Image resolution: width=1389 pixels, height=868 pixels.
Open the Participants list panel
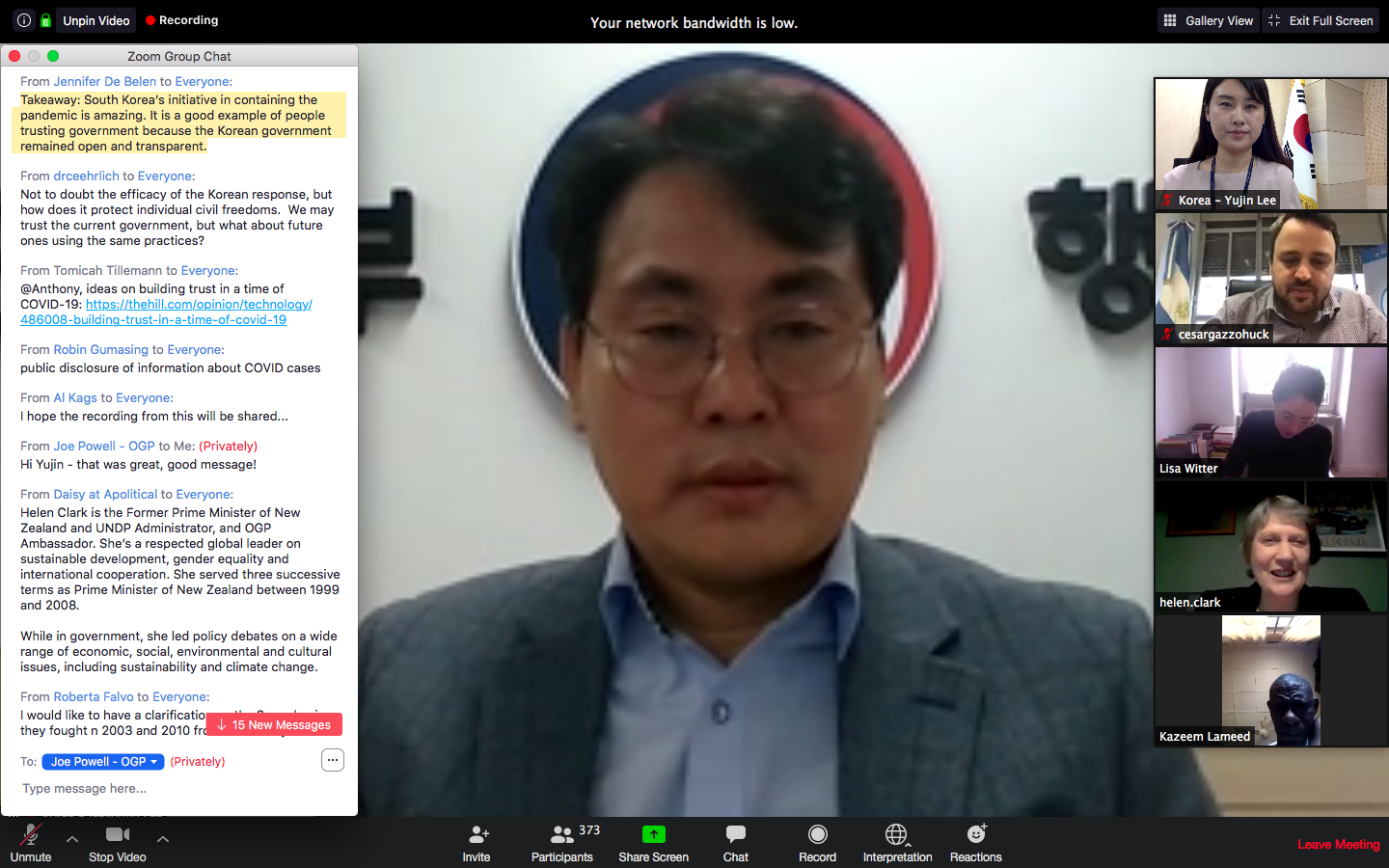562,835
